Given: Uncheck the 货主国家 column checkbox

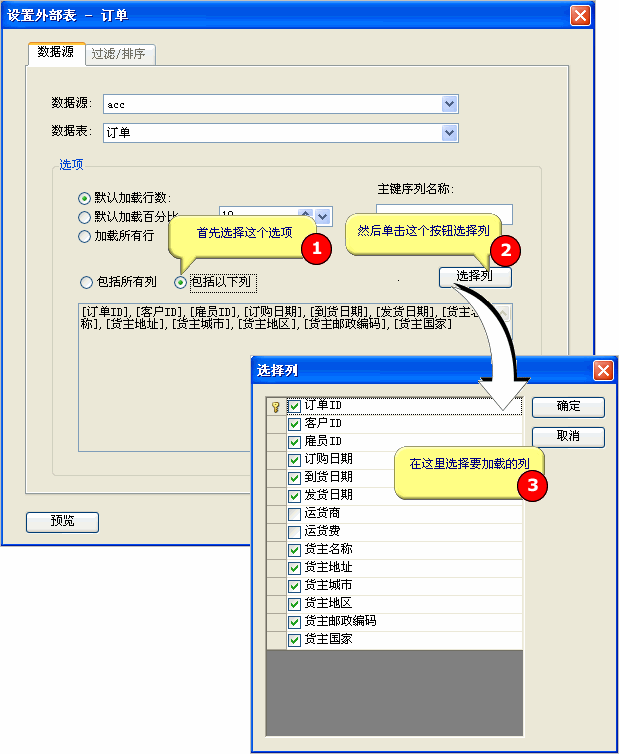Looking at the screenshot, I should click(x=294, y=640).
